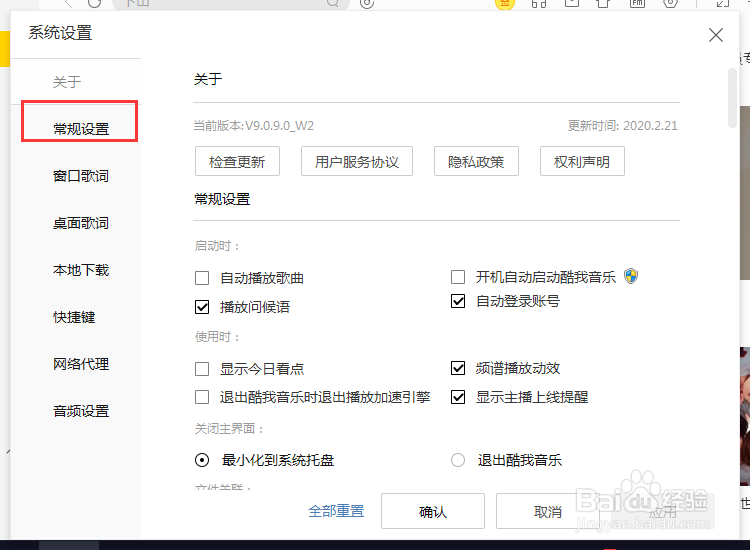Click the 更新时间: 2020.2.21 text
The height and width of the screenshot is (550, 750).
click(x=623, y=126)
